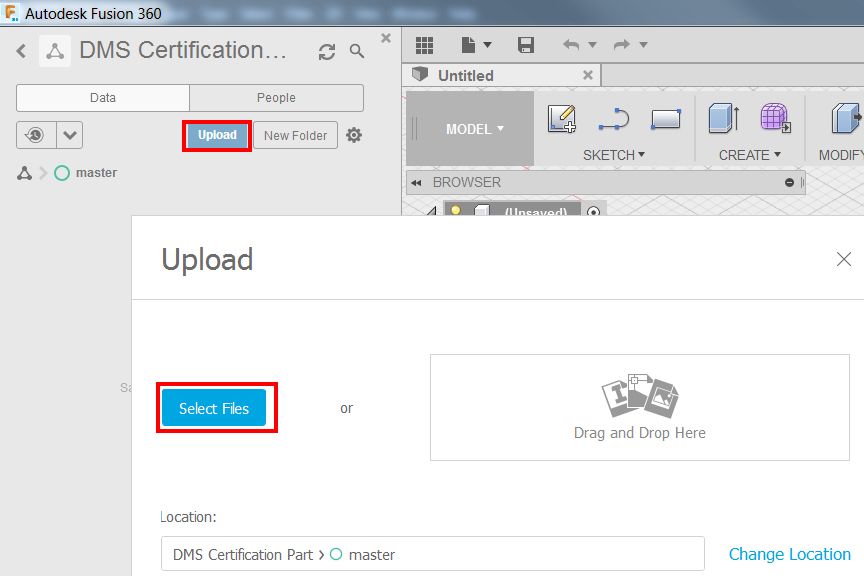Screen dimensions: 864x576
Task: Expand the CREATE menu
Action: pyautogui.click(x=749, y=155)
